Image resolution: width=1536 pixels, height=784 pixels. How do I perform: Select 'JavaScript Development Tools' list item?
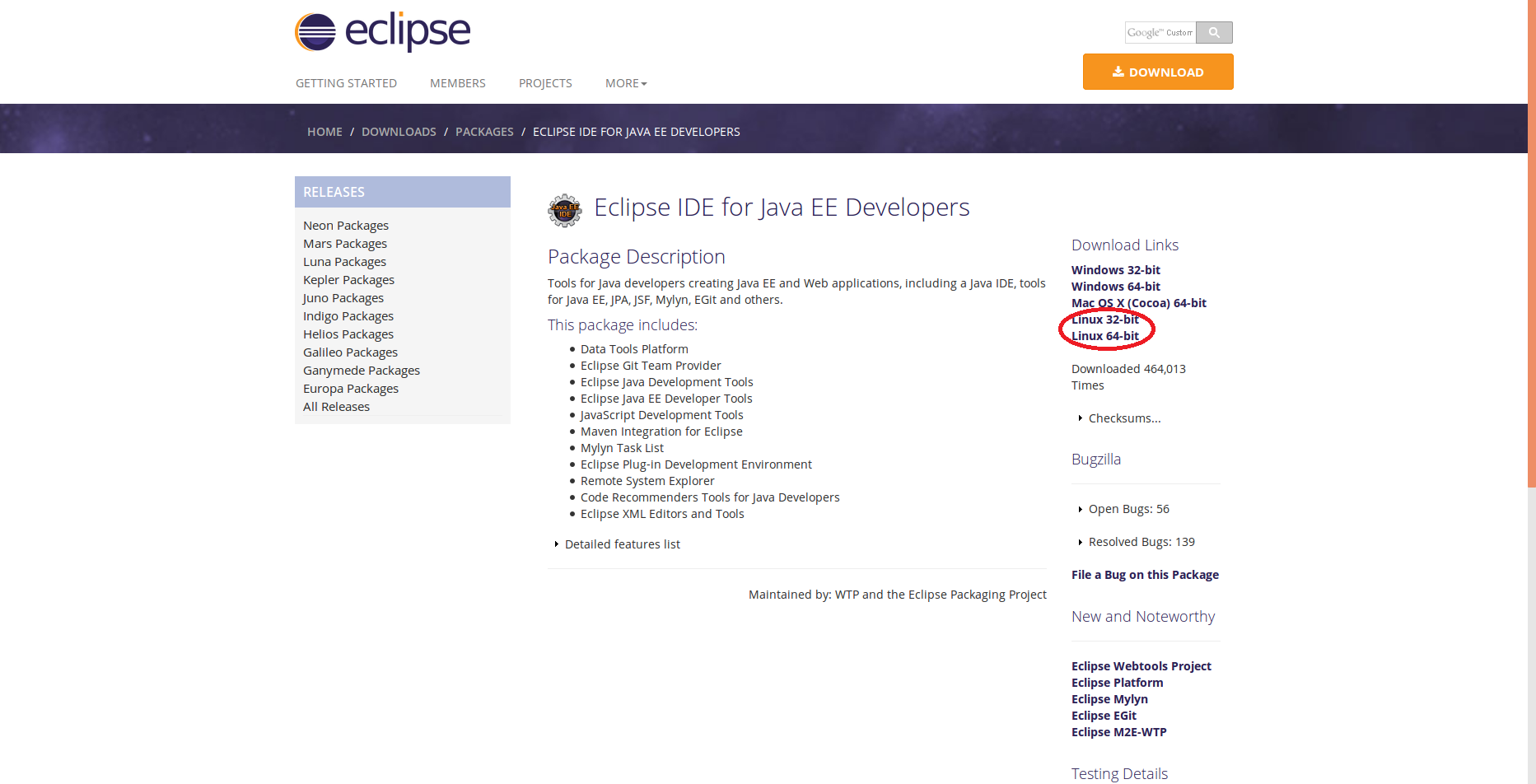(x=662, y=415)
